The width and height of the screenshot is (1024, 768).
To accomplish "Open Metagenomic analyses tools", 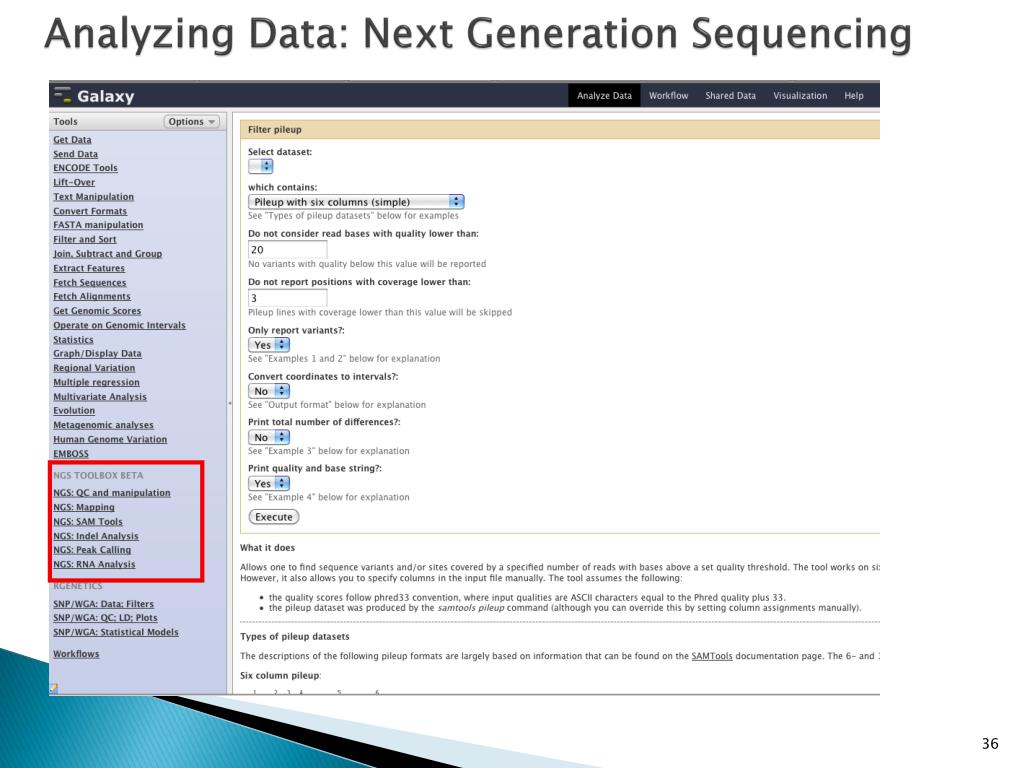I will pos(103,425).
